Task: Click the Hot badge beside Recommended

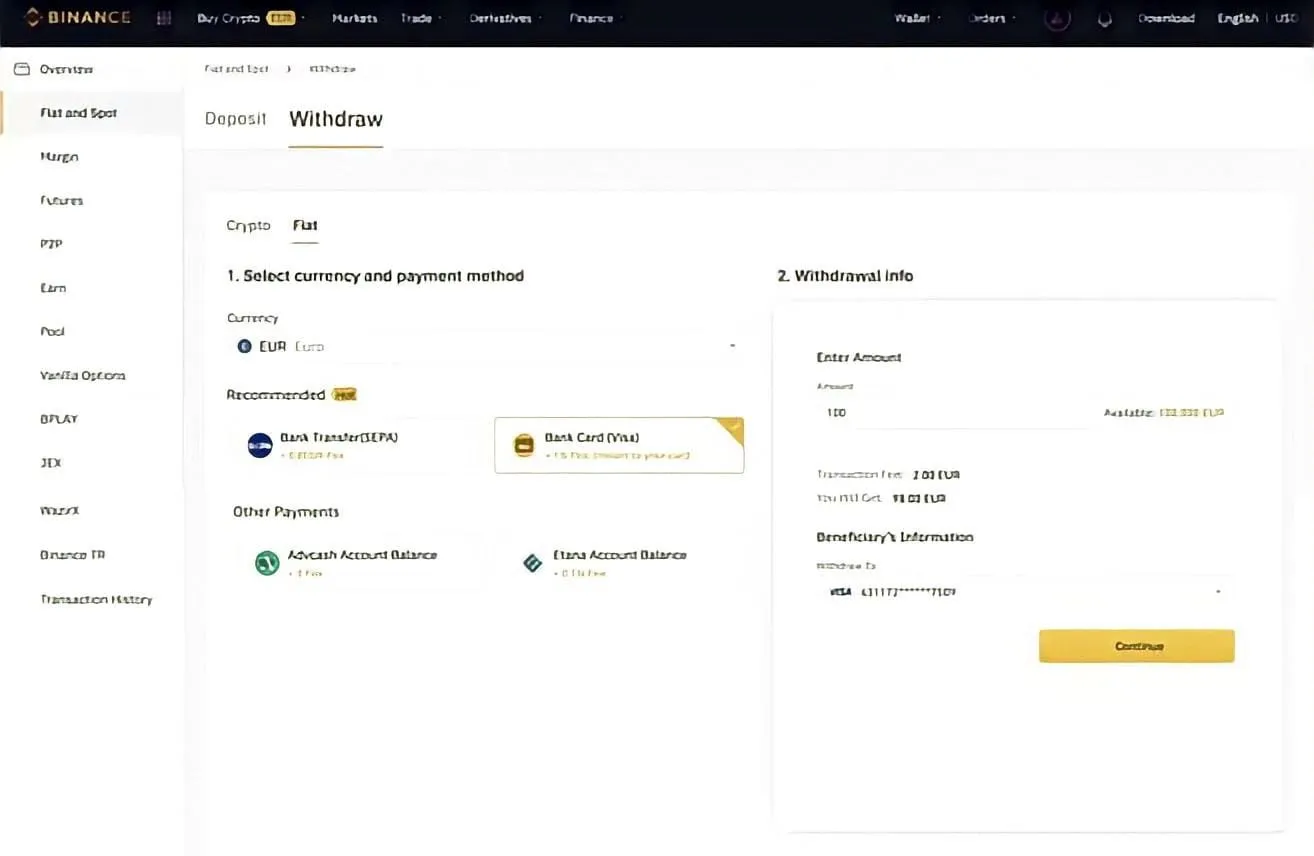Action: point(344,395)
